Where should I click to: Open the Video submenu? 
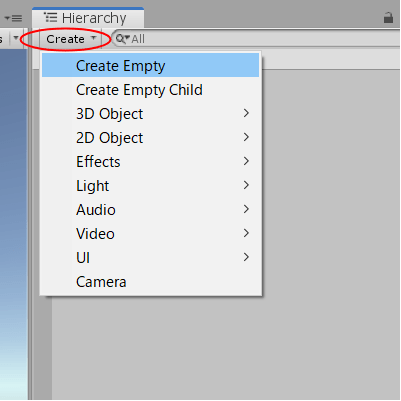click(x=150, y=234)
